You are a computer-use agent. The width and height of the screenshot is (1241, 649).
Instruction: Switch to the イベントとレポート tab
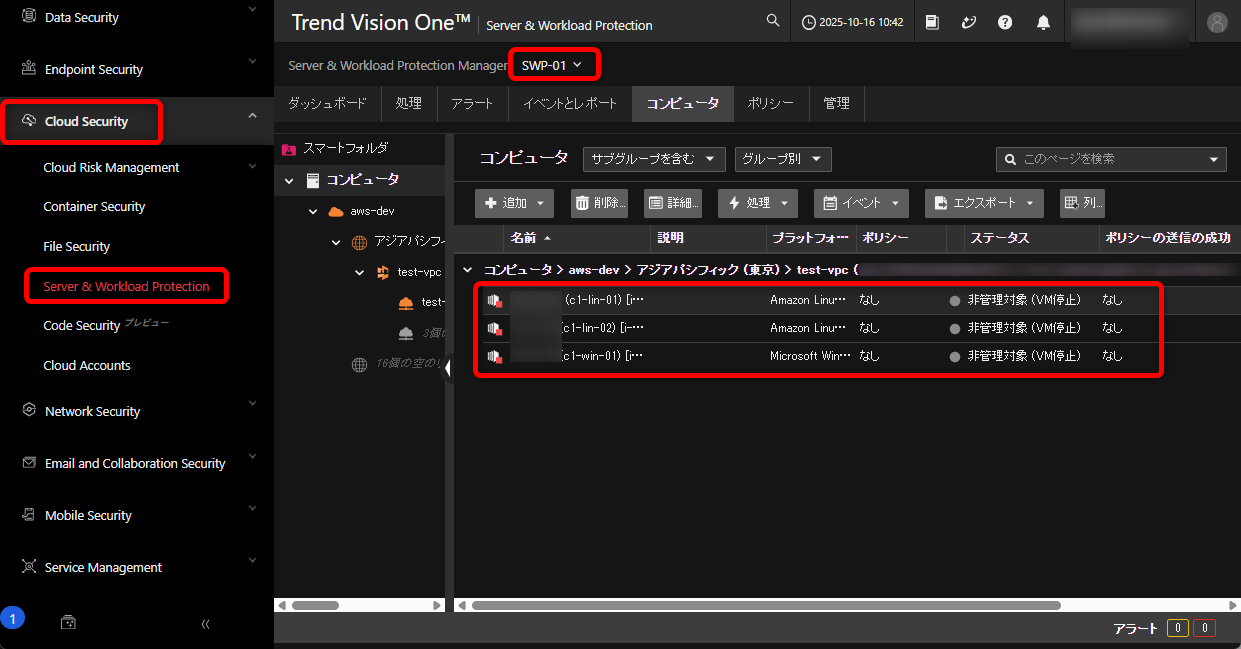coord(570,103)
